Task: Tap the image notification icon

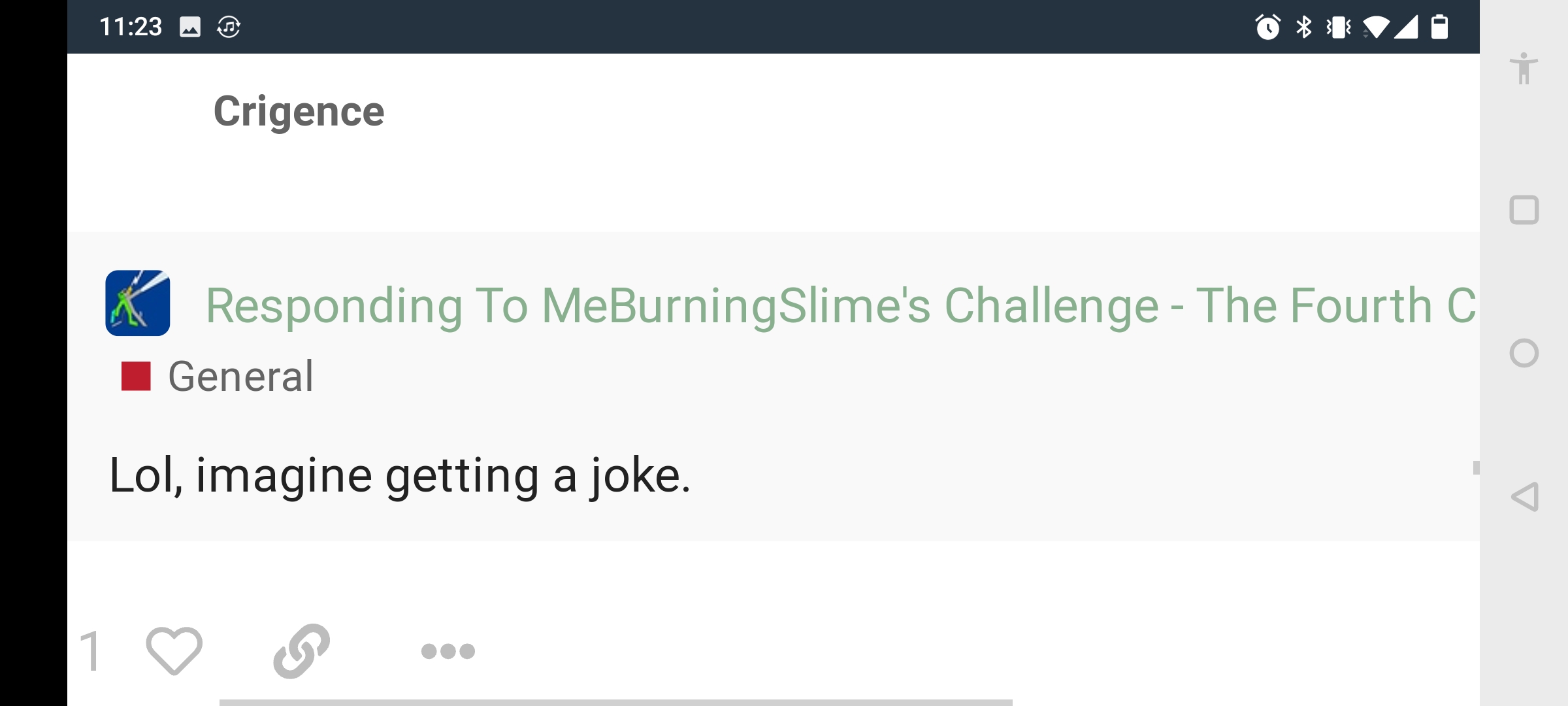Action: tap(190, 27)
